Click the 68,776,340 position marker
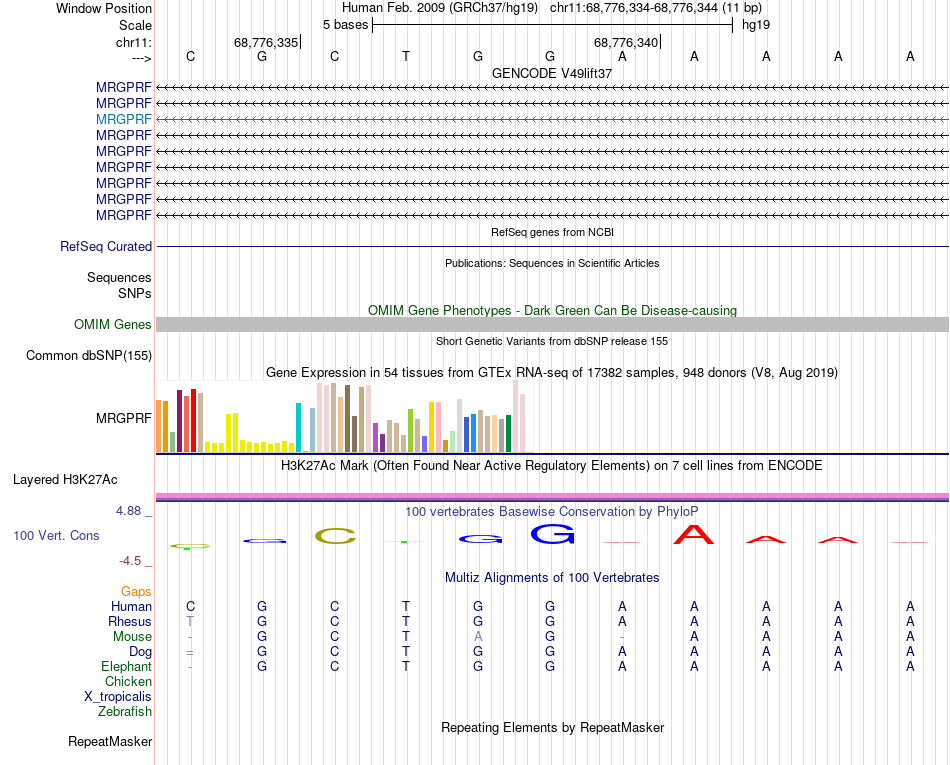Image resolution: width=950 pixels, height=765 pixels. tap(626, 42)
